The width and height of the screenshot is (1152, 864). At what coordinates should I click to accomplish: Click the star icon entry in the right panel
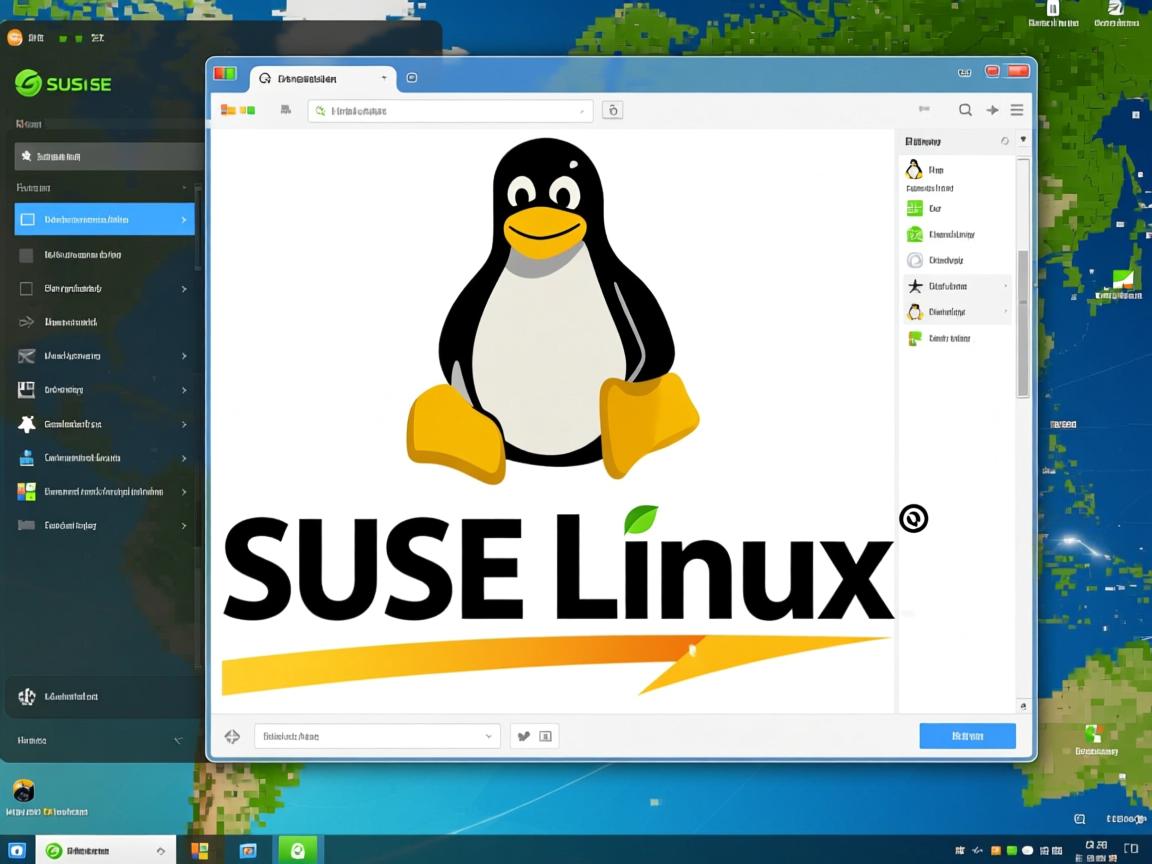tap(916, 286)
